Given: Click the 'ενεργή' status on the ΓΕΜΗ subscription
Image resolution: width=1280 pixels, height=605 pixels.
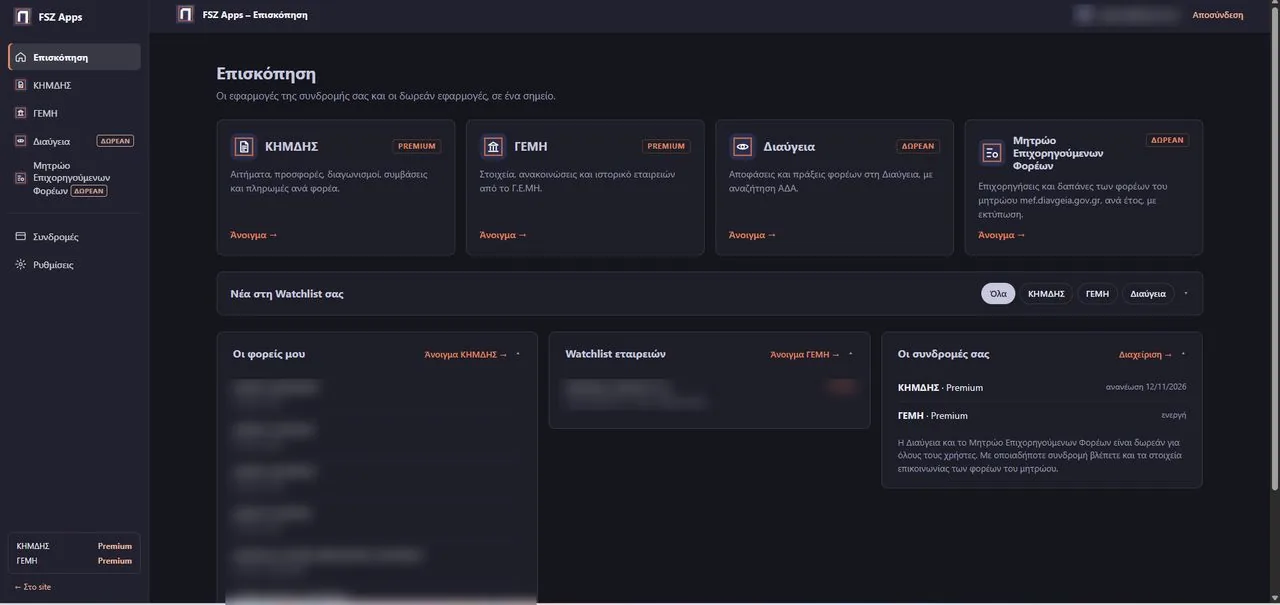Looking at the screenshot, I should 1174,414.
